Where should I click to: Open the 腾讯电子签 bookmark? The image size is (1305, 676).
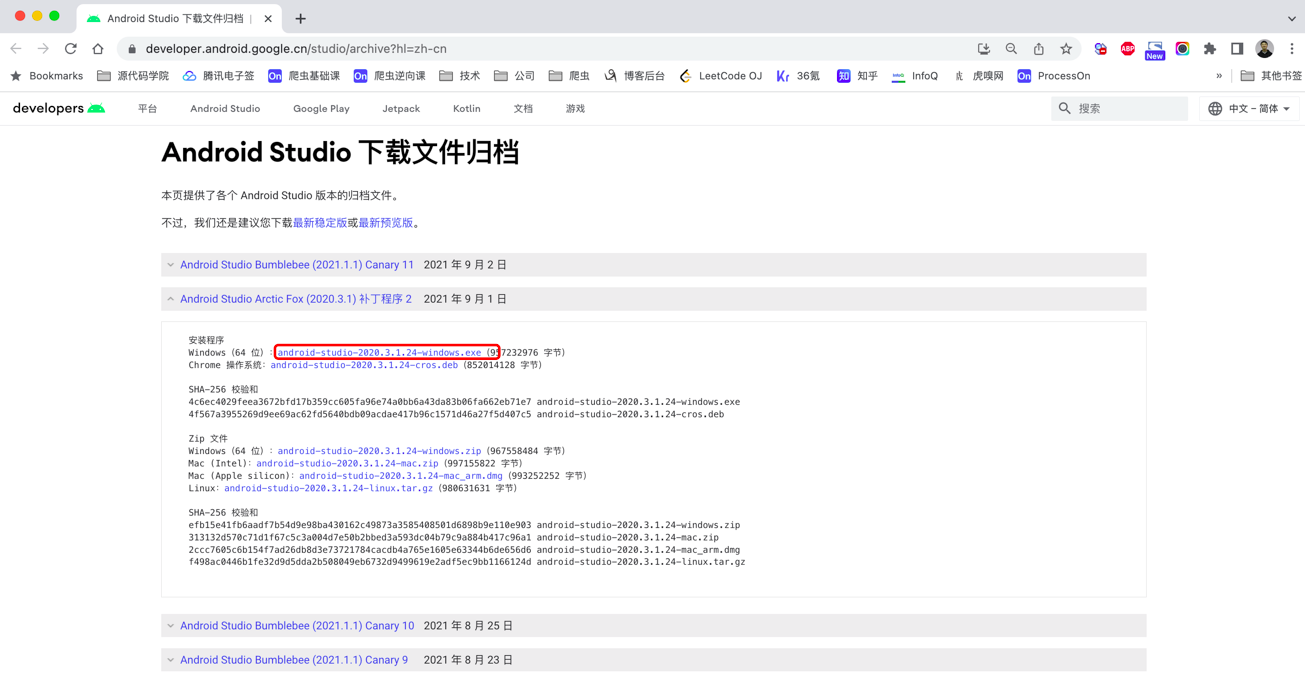(218, 76)
